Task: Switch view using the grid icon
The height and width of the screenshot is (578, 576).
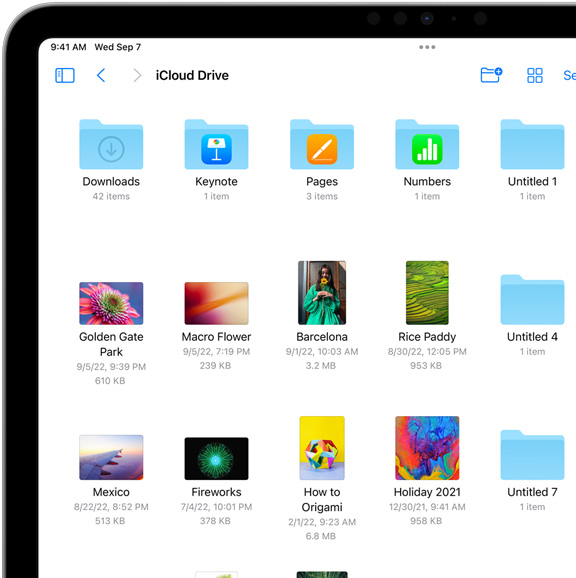Action: point(534,76)
